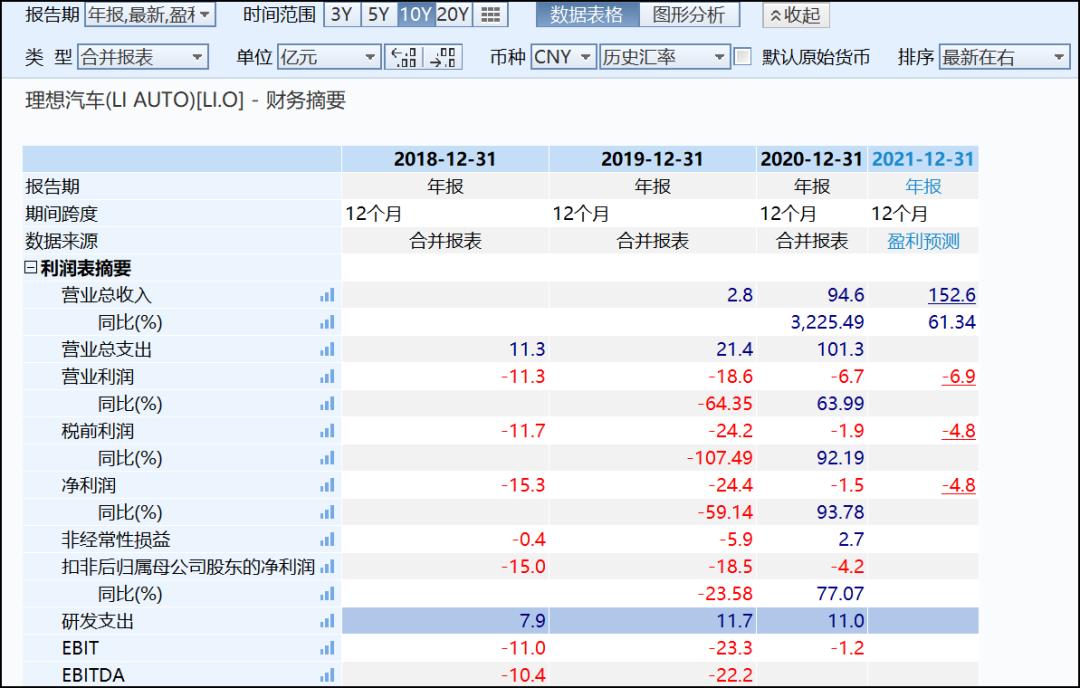Screen dimensions: 1080x688
Task: Click forecast revenue value 152.6
Action: tap(951, 295)
